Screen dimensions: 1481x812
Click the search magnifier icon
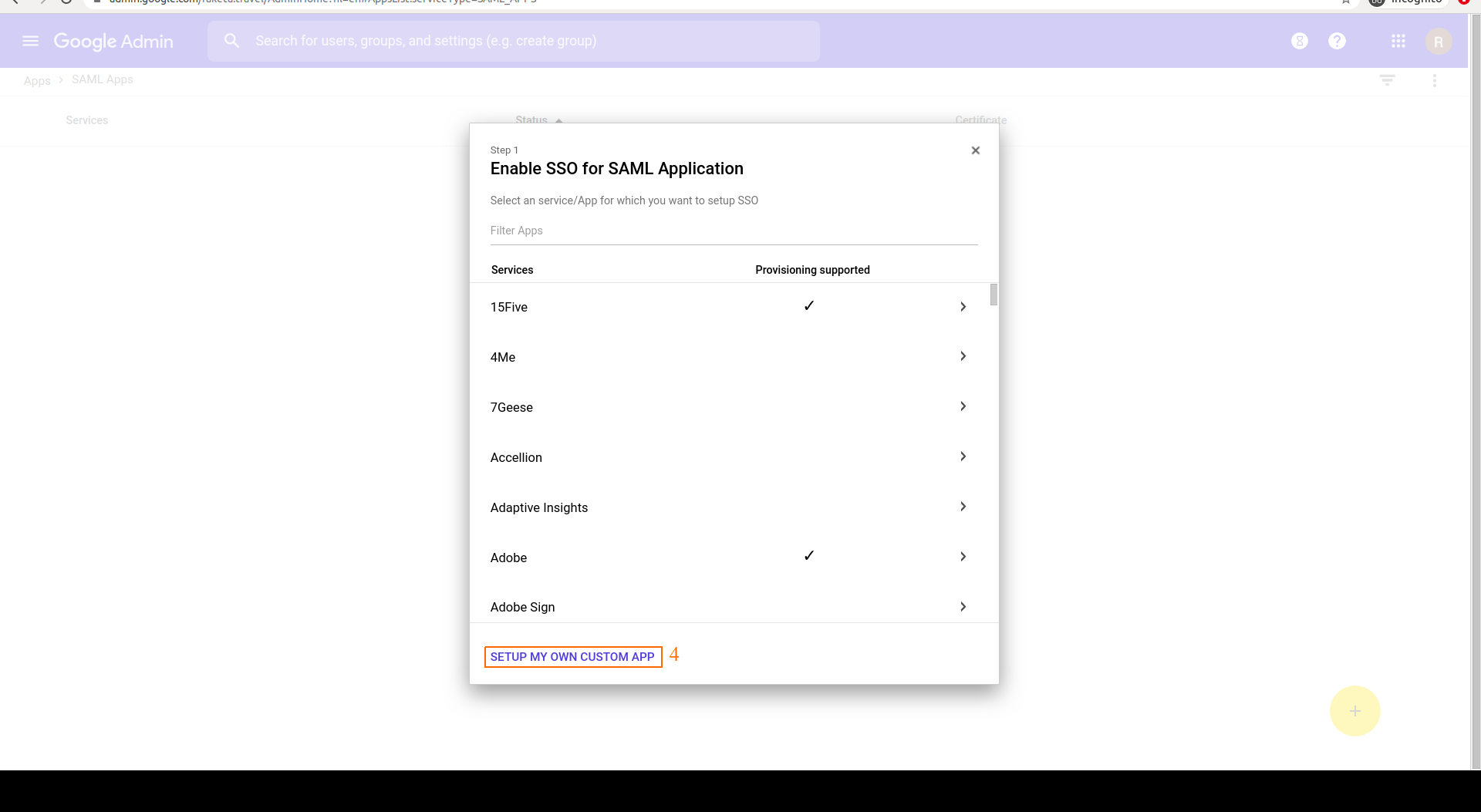tap(231, 41)
